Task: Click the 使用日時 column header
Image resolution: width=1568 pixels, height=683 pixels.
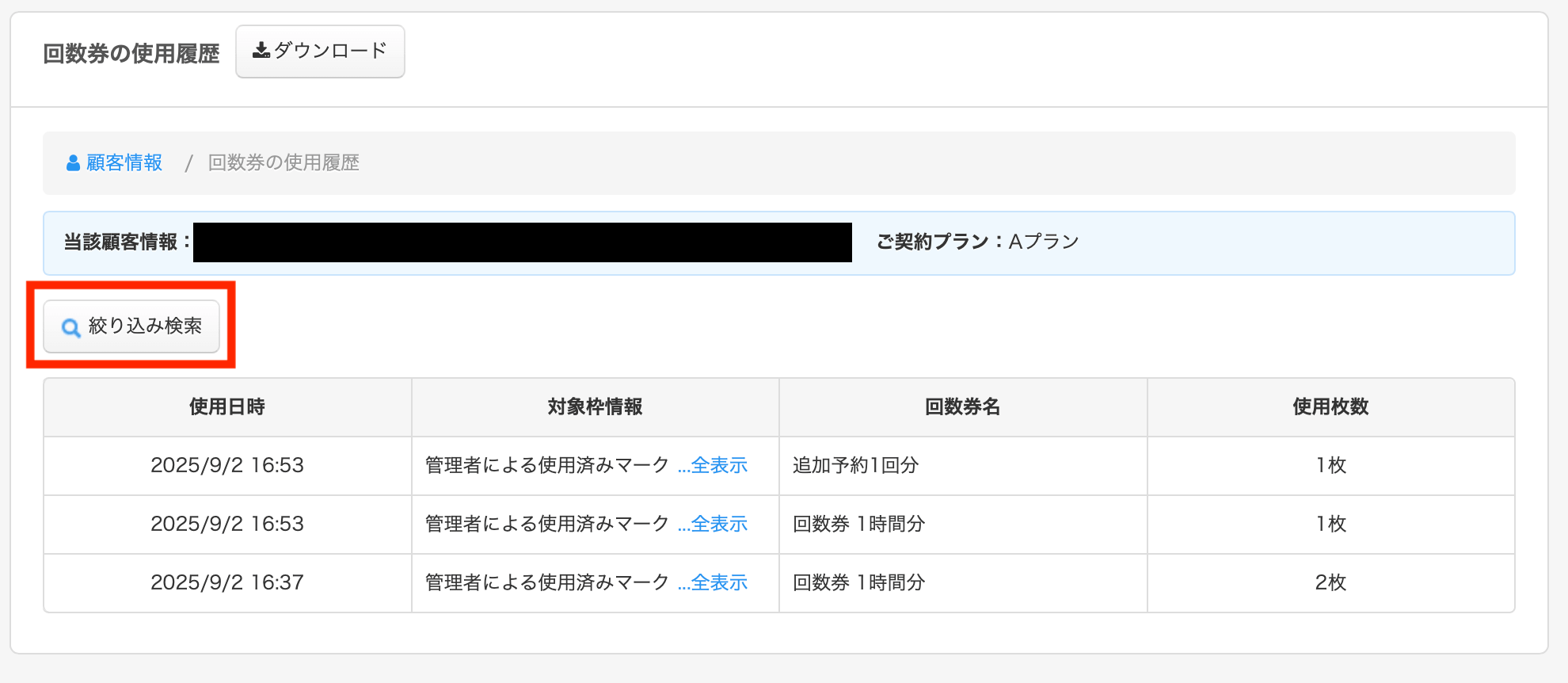Action: [x=227, y=407]
